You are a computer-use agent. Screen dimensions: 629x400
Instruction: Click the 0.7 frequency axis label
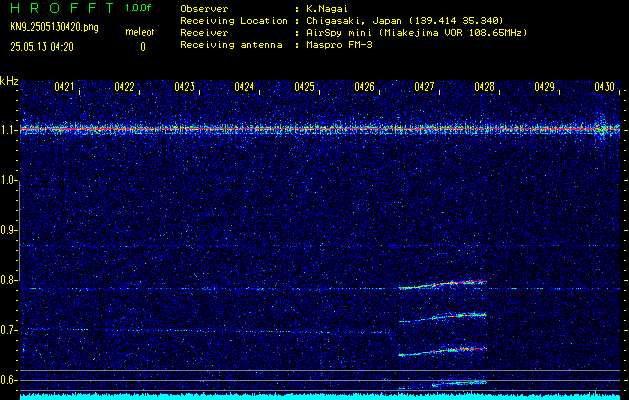point(9,330)
